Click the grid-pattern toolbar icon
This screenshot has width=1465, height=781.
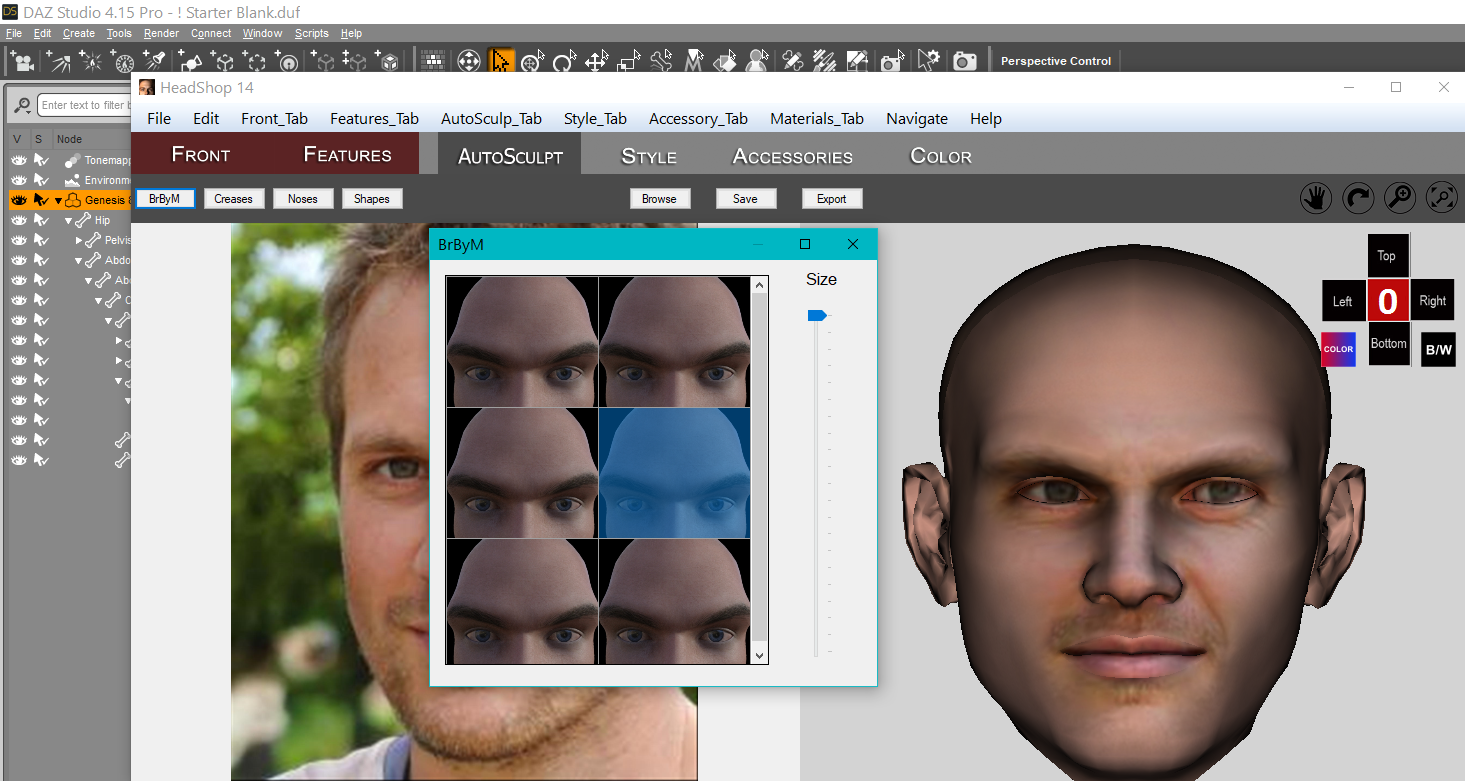(434, 61)
